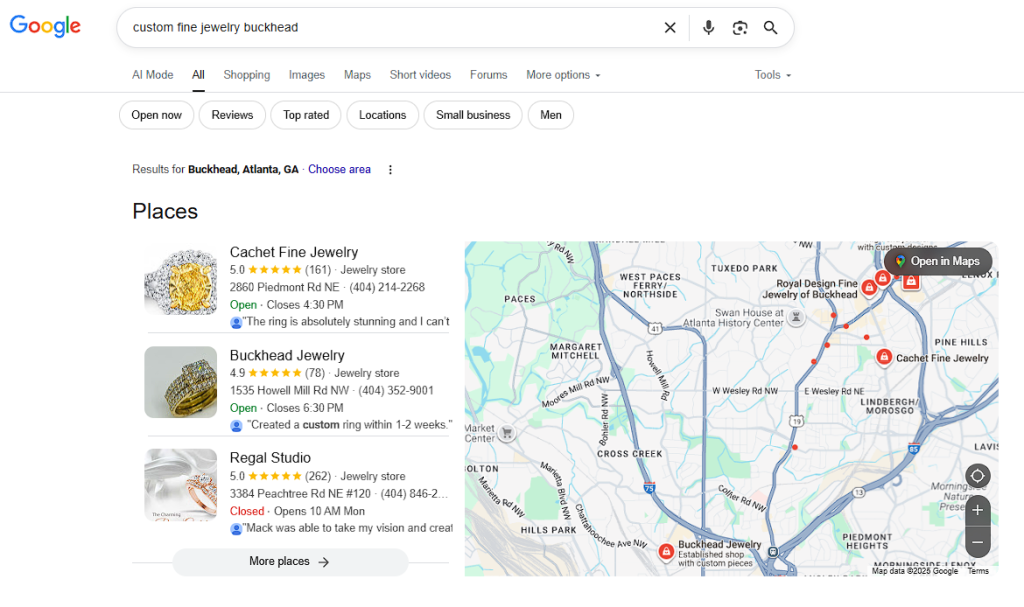1024x607 pixels.
Task: Click the "Opens 10 AM Mon" hours text
Action: [319, 512]
